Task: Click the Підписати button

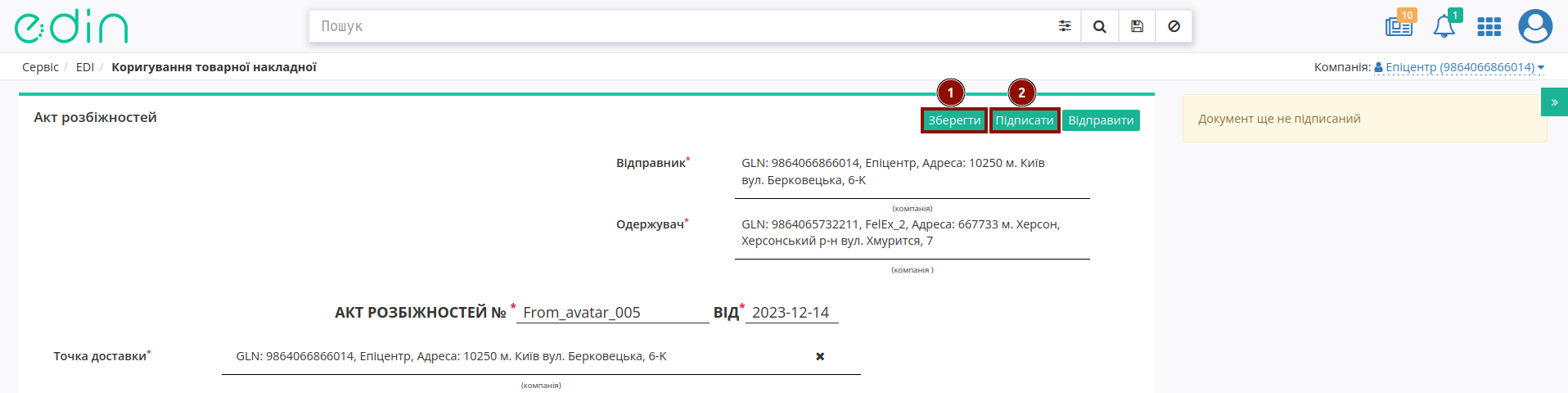Action: click(x=1025, y=120)
